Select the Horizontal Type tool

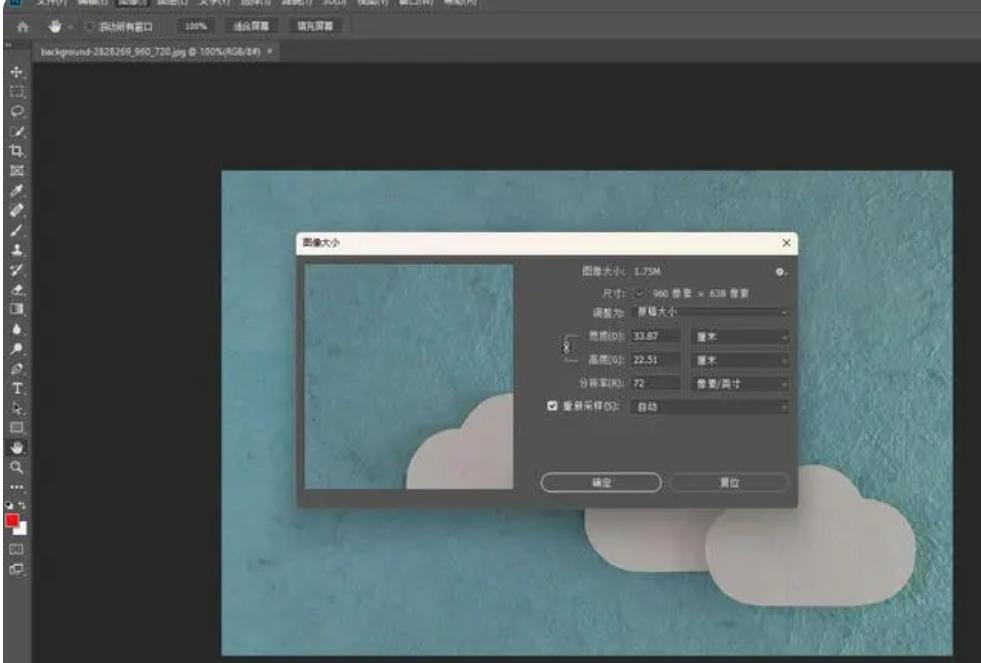(16, 388)
